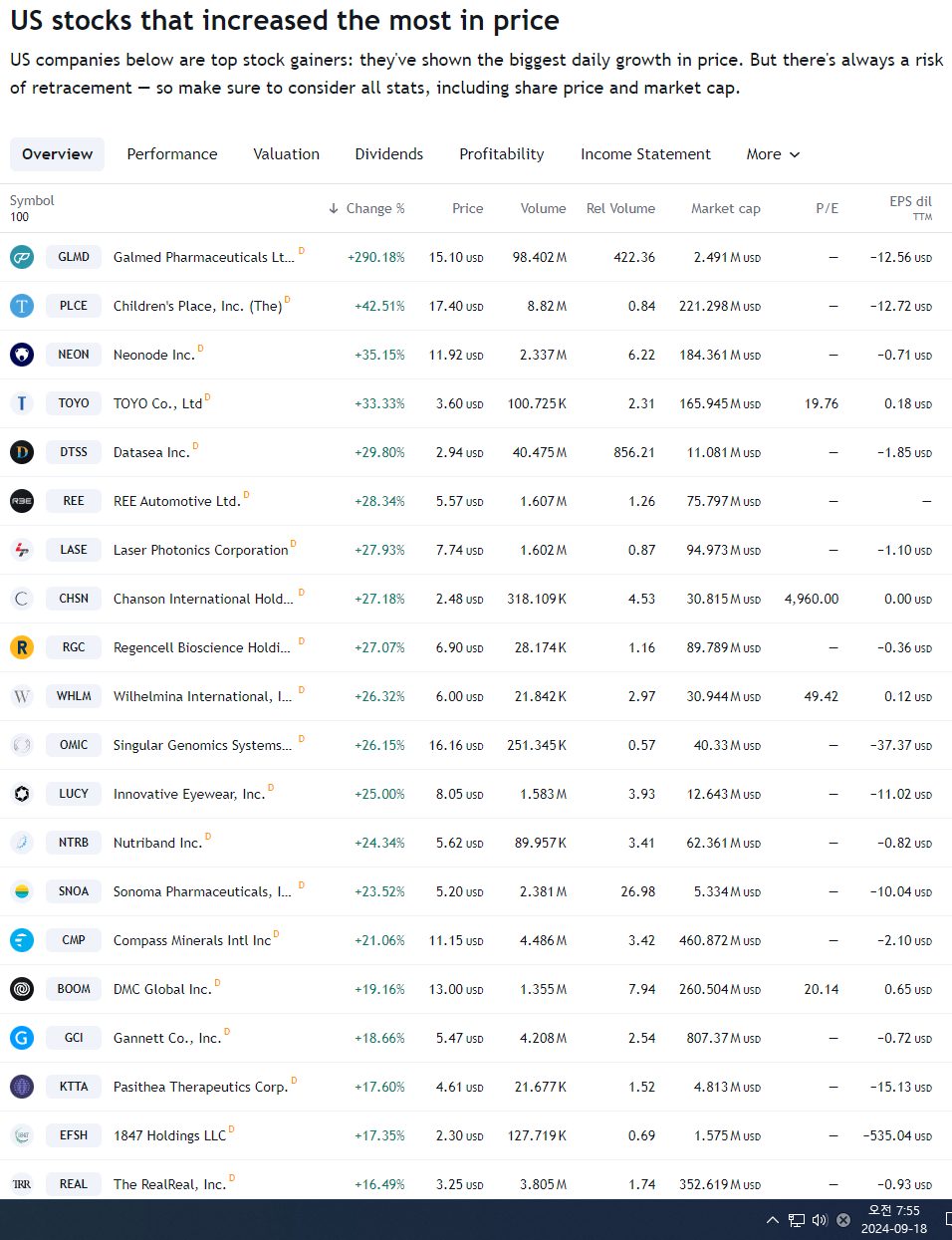Open the network icon in taskbar
The height and width of the screenshot is (1240, 952).
click(797, 1220)
